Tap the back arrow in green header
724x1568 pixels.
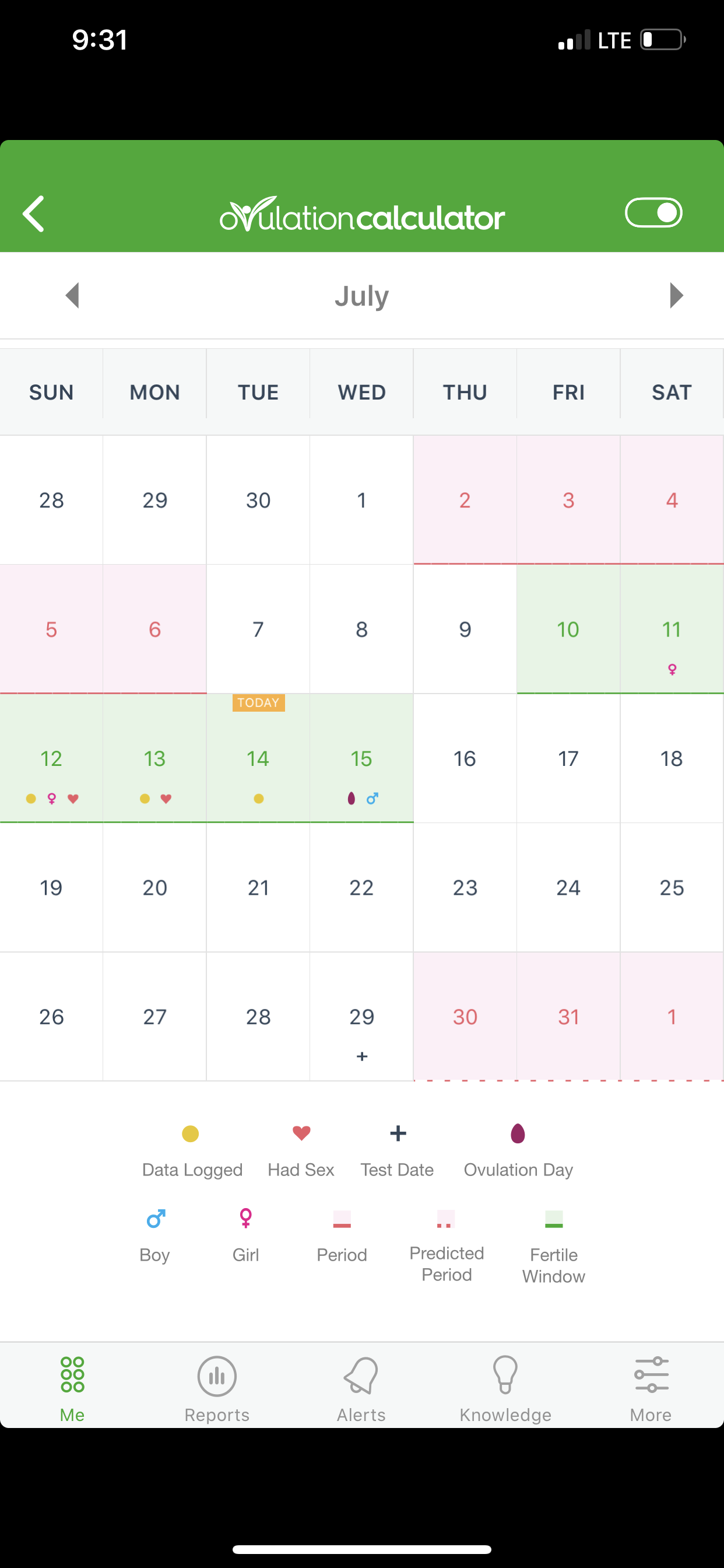pyautogui.click(x=34, y=213)
